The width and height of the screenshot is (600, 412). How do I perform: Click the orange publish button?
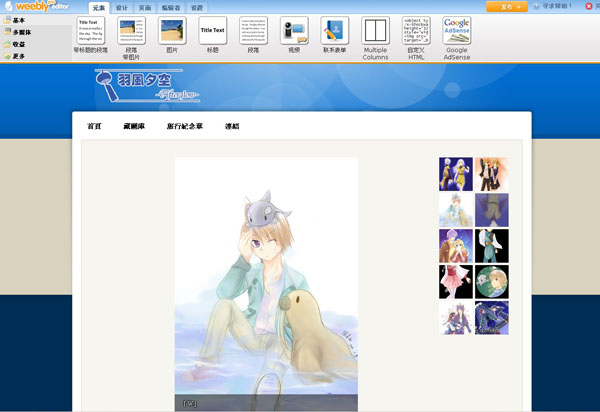507,7
